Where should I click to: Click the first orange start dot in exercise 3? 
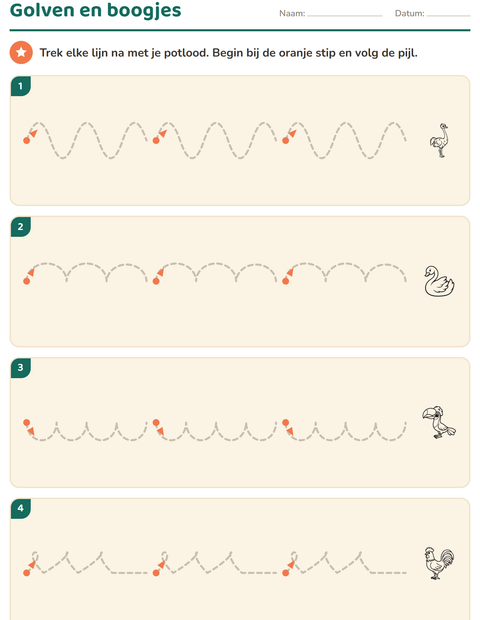[26, 422]
